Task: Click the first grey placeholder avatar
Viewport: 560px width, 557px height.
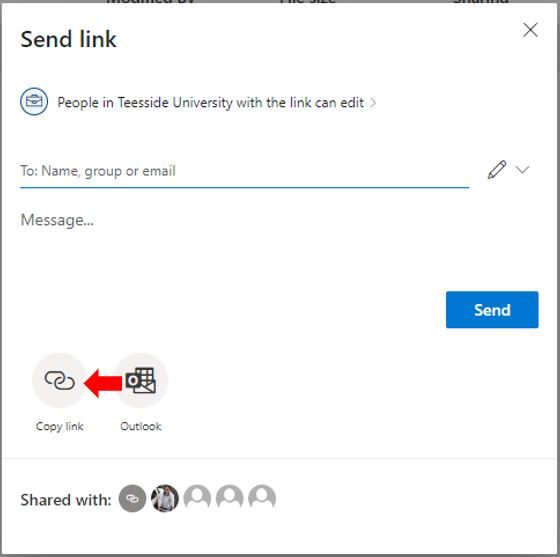Action: [197, 498]
